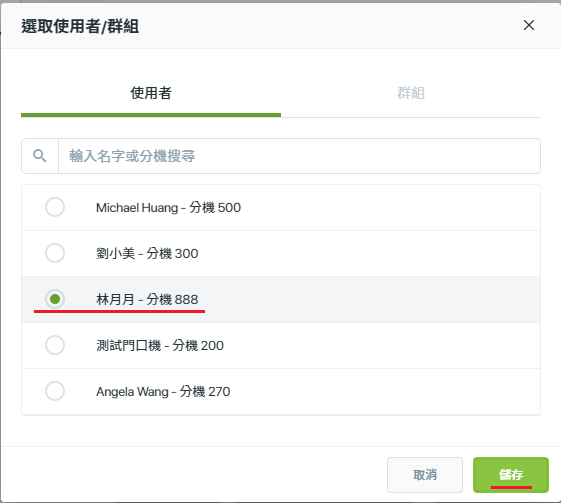The height and width of the screenshot is (503, 561).
Task: Click the 林月月 - 分機 888 label
Action: tap(147, 299)
